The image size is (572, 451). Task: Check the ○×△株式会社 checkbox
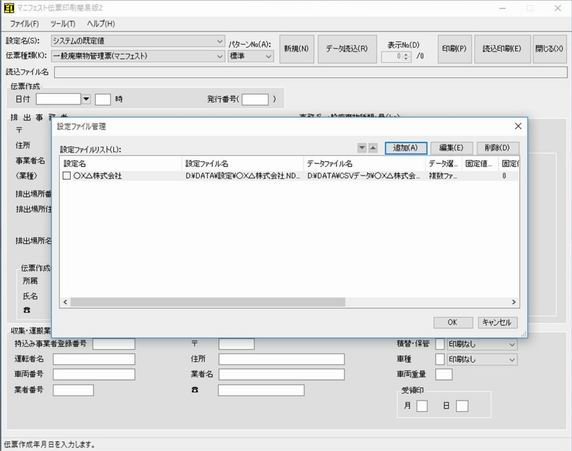[67, 176]
